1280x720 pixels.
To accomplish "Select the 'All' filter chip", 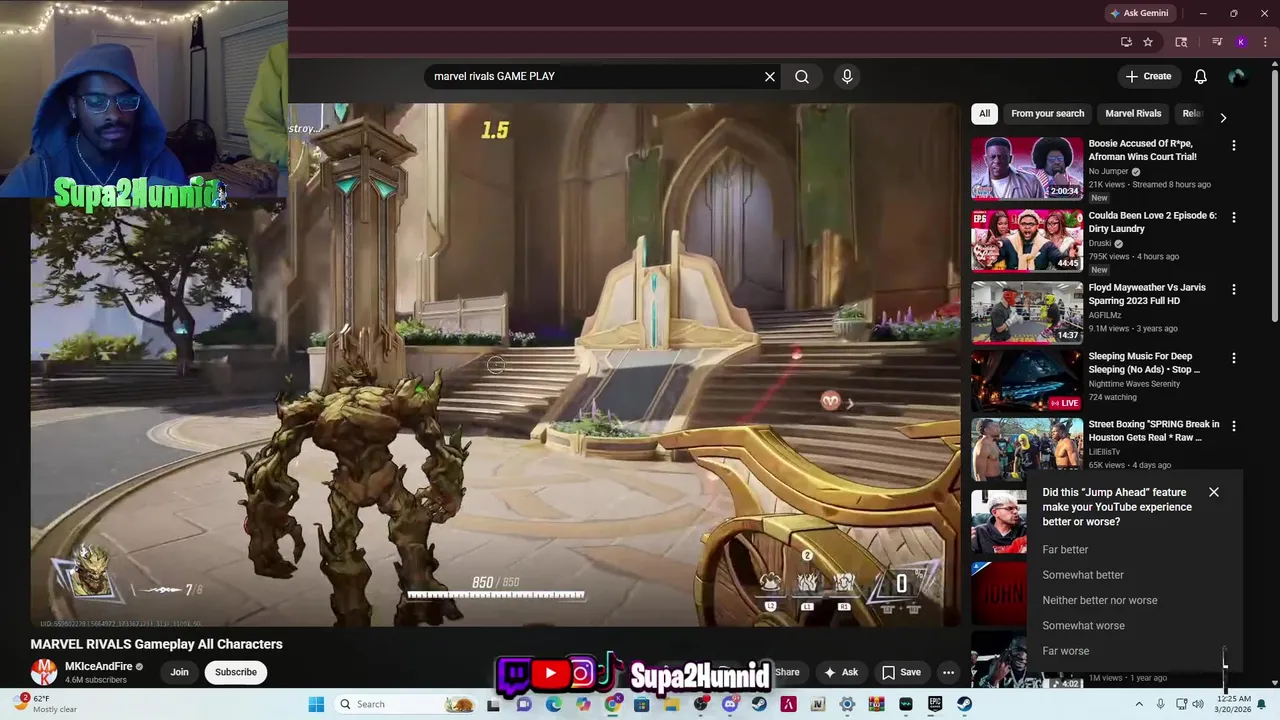I will tap(984, 114).
